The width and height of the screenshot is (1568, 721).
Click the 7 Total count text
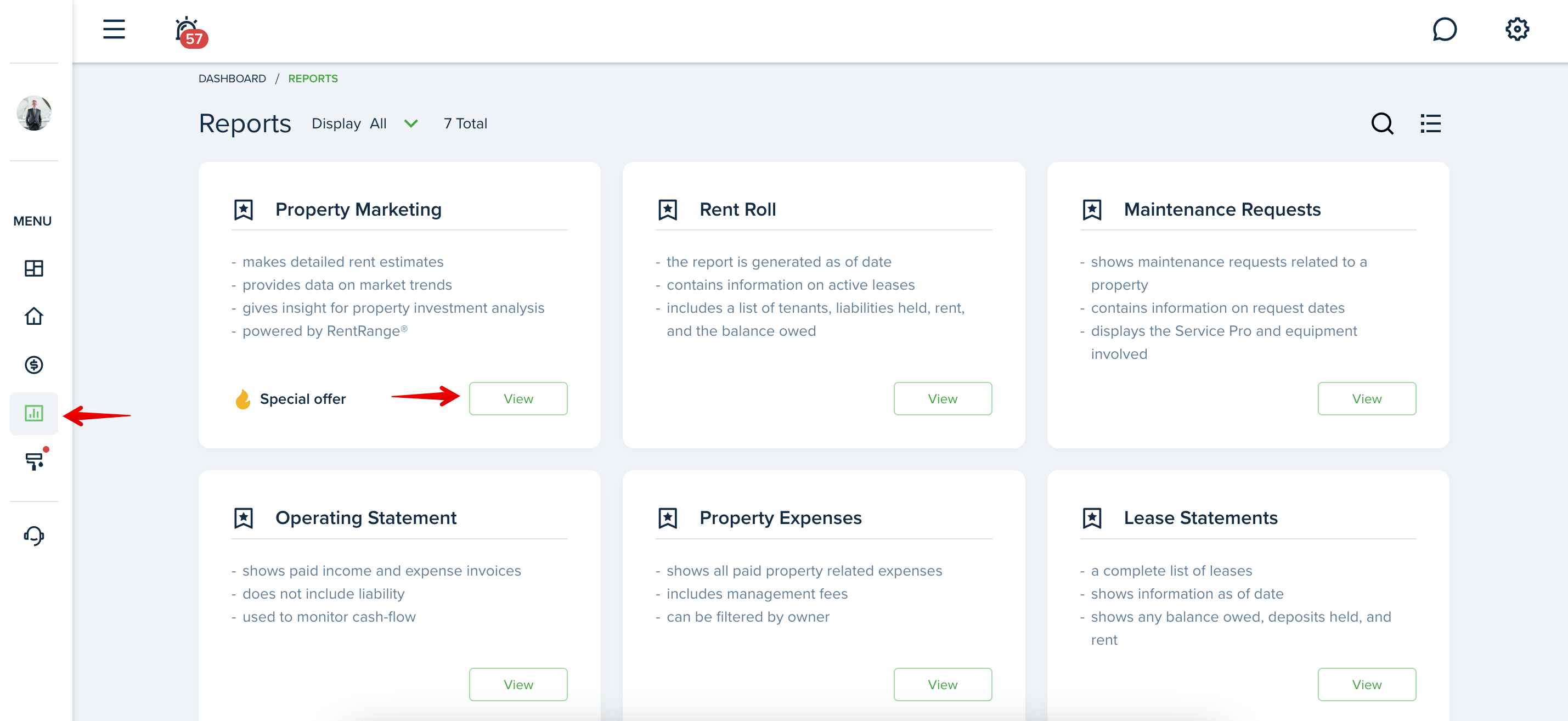tap(465, 123)
